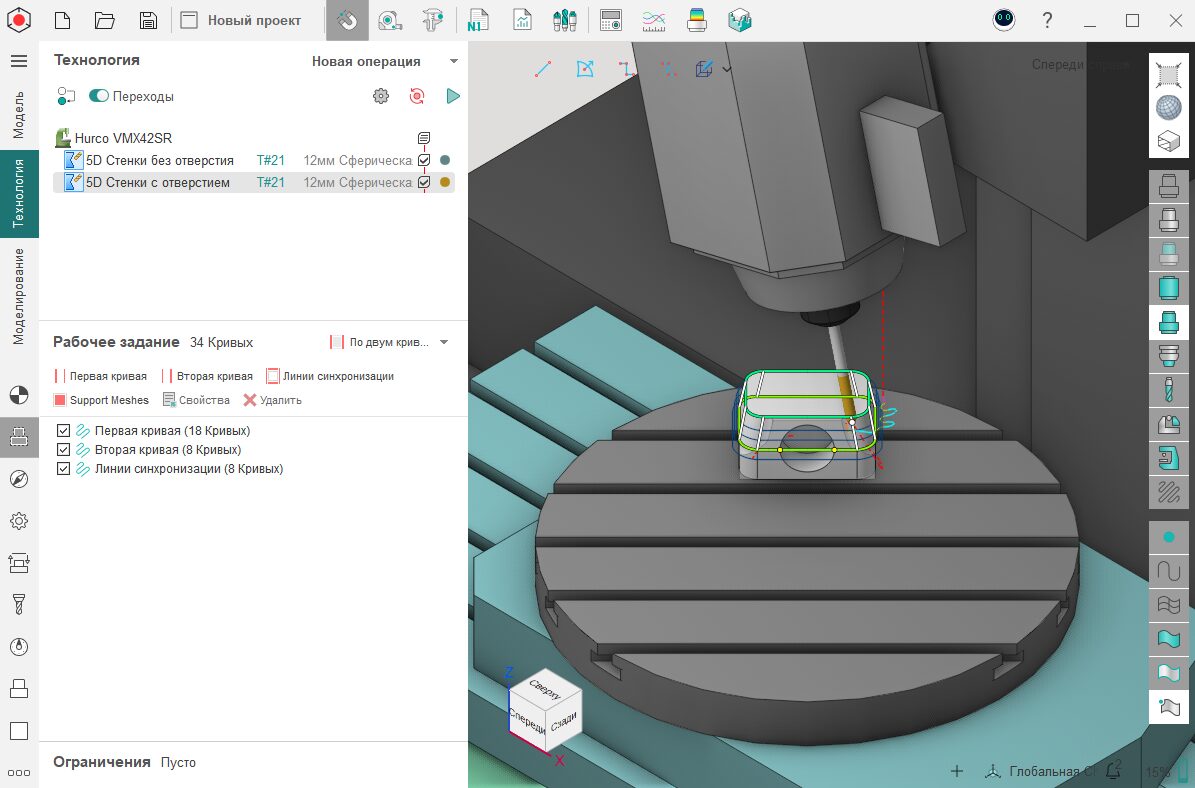Switch to the Моделирование side tab
Viewport: 1195px width, 788px height.
click(x=19, y=296)
